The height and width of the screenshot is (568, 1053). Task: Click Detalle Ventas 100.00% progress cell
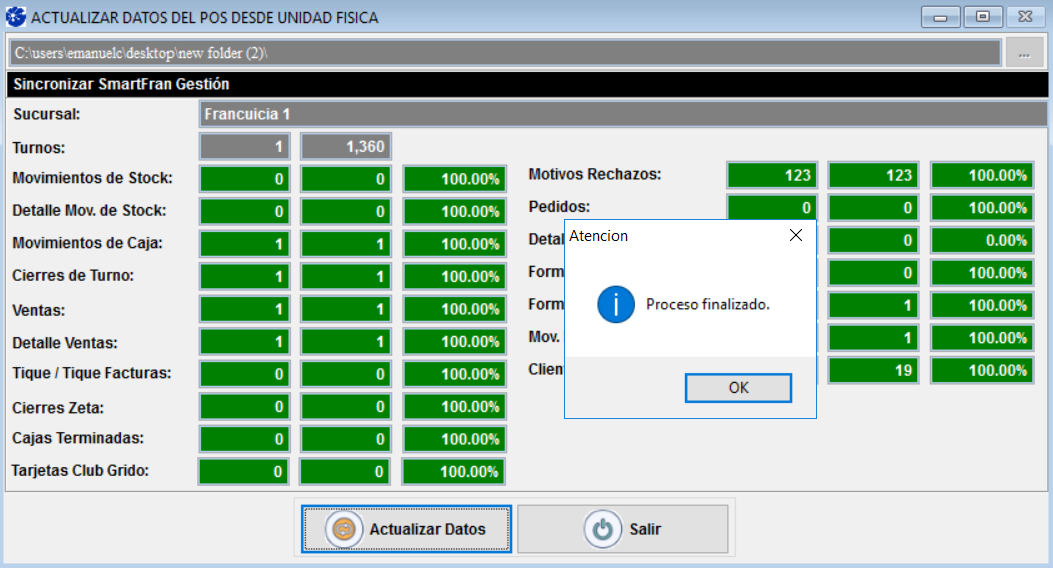coord(455,342)
